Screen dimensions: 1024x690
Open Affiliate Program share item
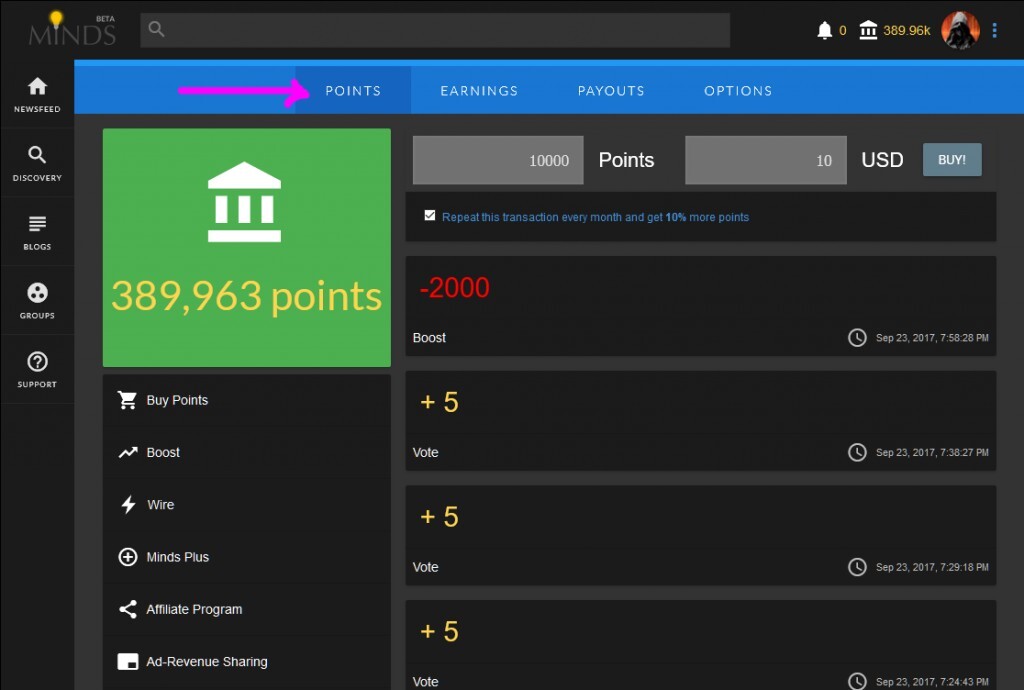point(194,609)
